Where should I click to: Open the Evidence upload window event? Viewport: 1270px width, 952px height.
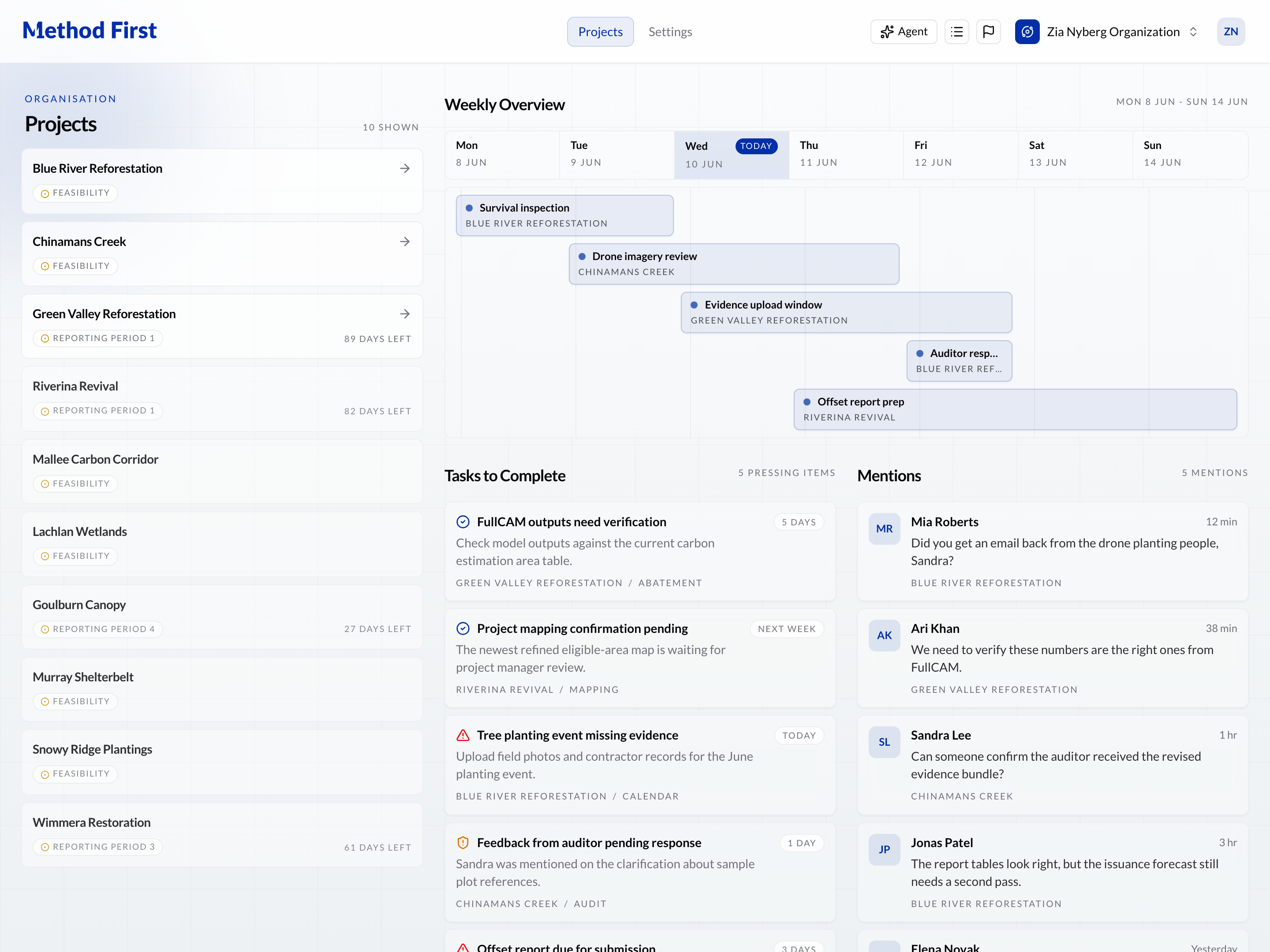point(846,312)
